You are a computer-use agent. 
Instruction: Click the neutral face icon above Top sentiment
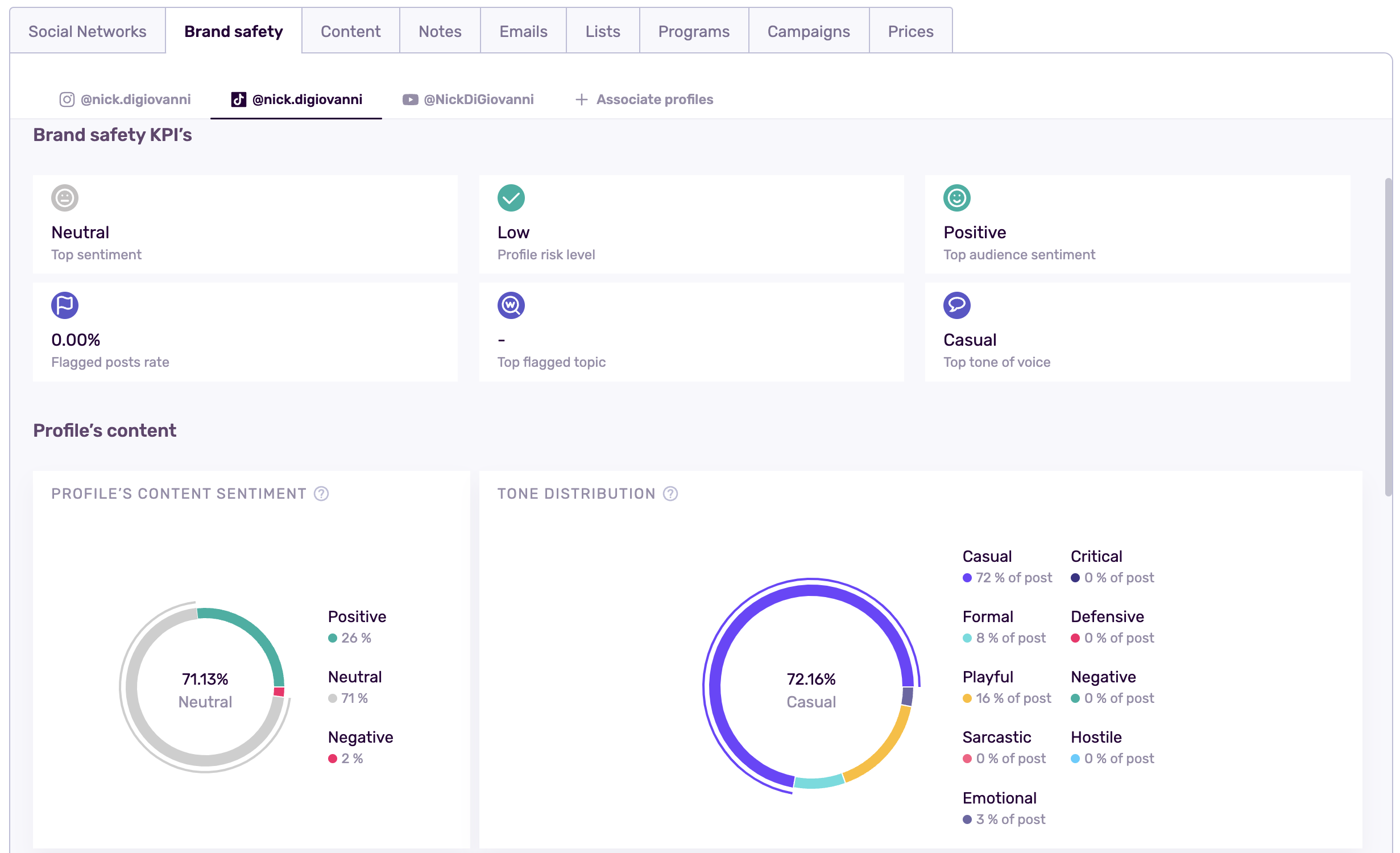click(x=65, y=198)
